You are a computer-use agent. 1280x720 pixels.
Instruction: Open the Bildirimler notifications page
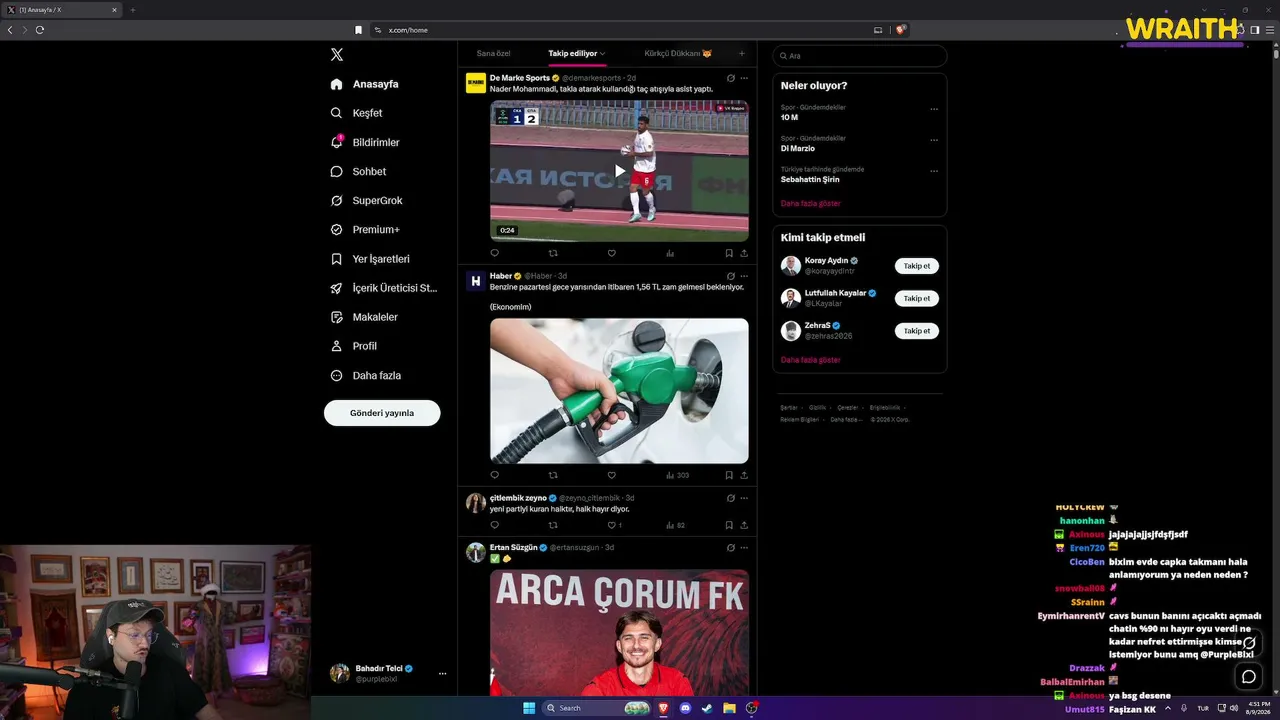[365, 142]
